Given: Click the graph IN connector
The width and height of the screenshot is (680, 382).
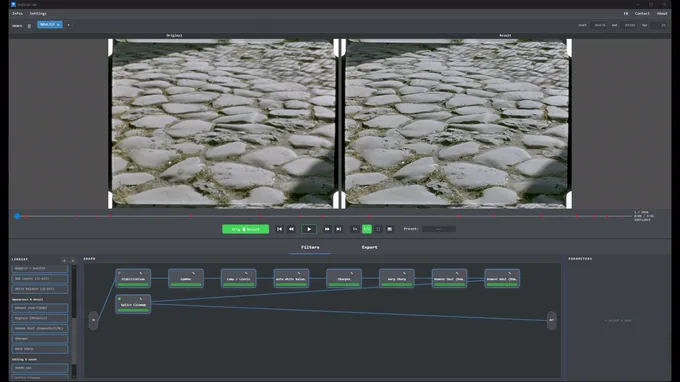Looking at the screenshot, I should pyautogui.click(x=93, y=320).
